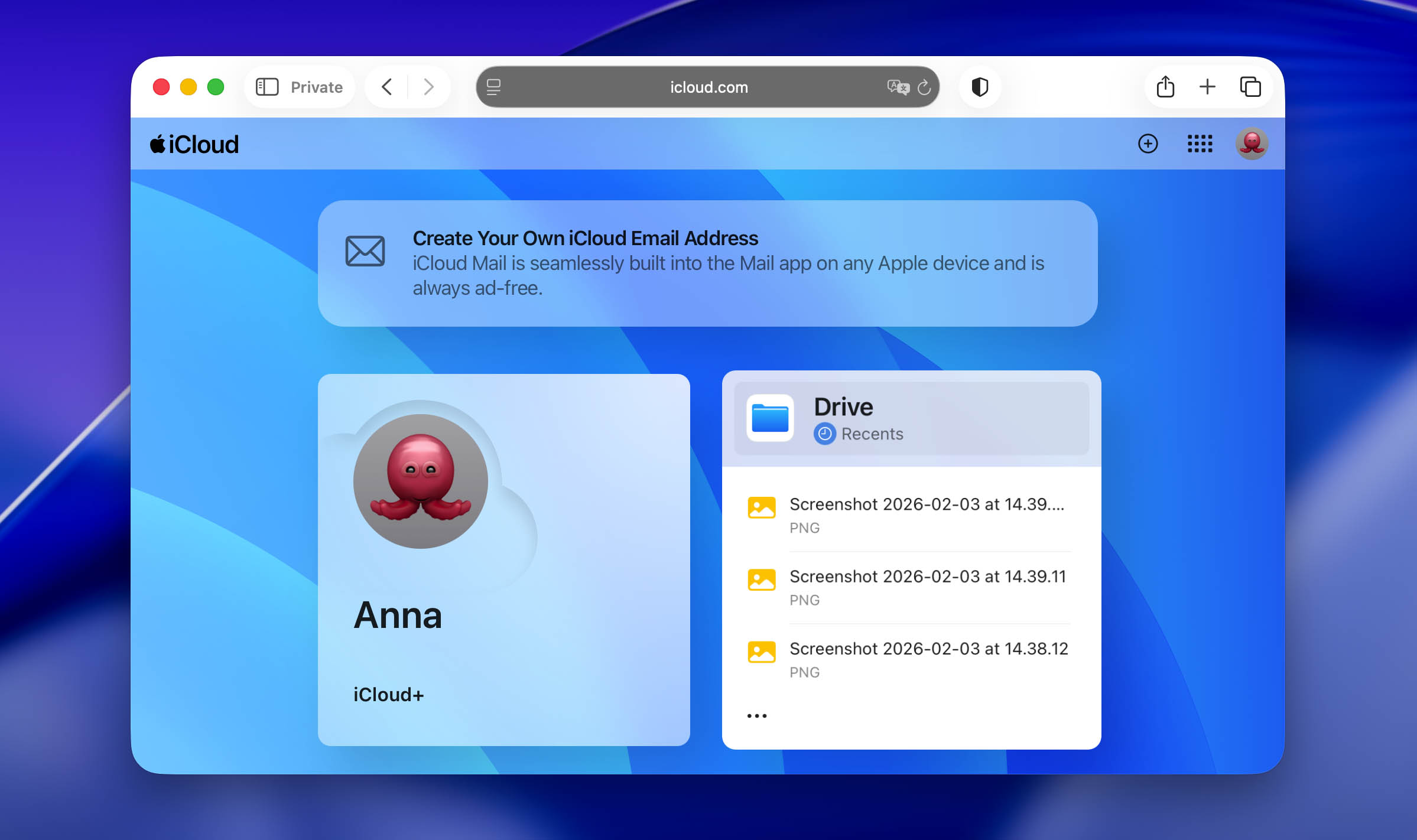1417x840 pixels.
Task: Enter full screen with the green button
Action: pos(216,87)
